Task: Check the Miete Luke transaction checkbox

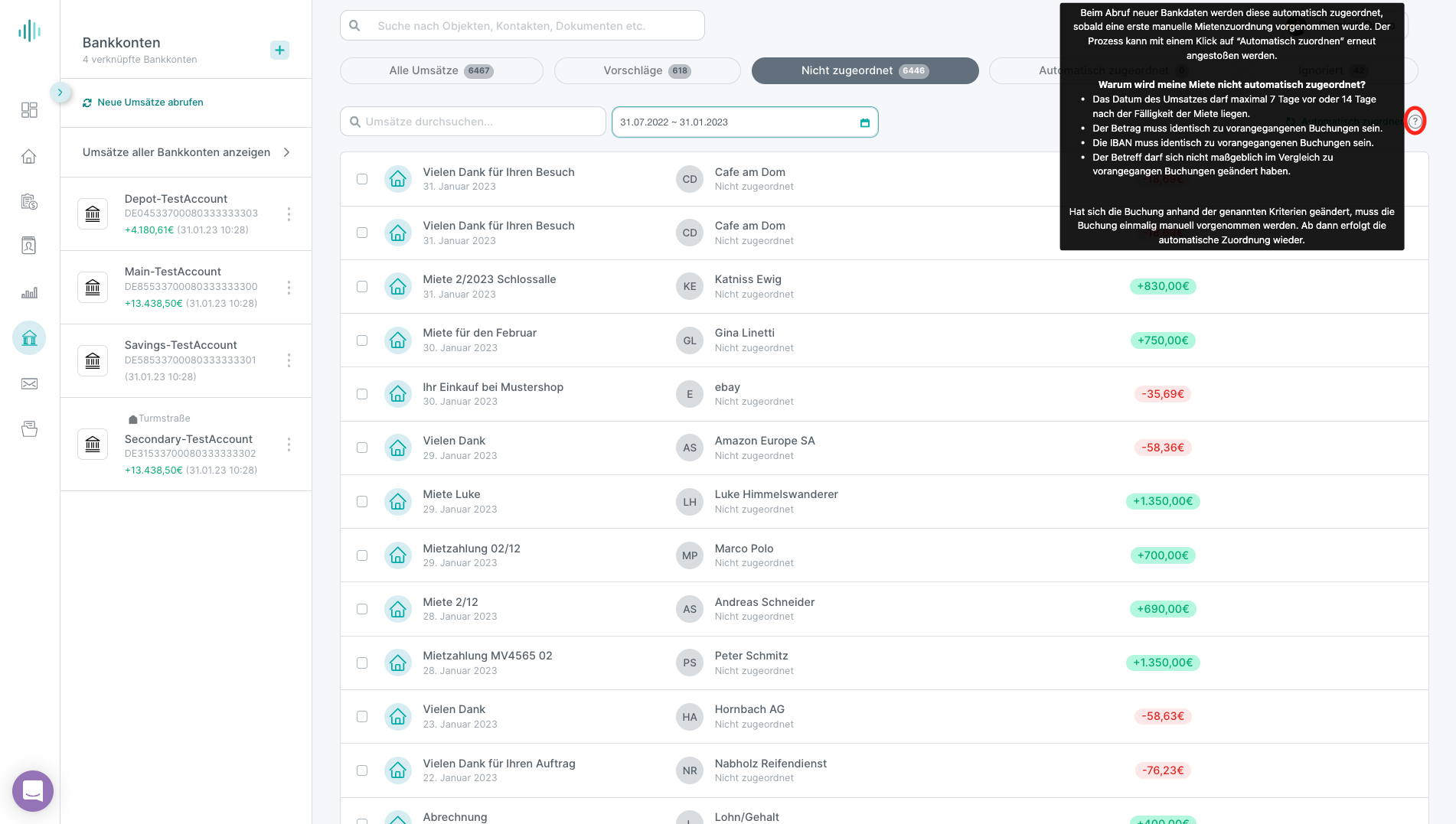Action: click(x=362, y=502)
